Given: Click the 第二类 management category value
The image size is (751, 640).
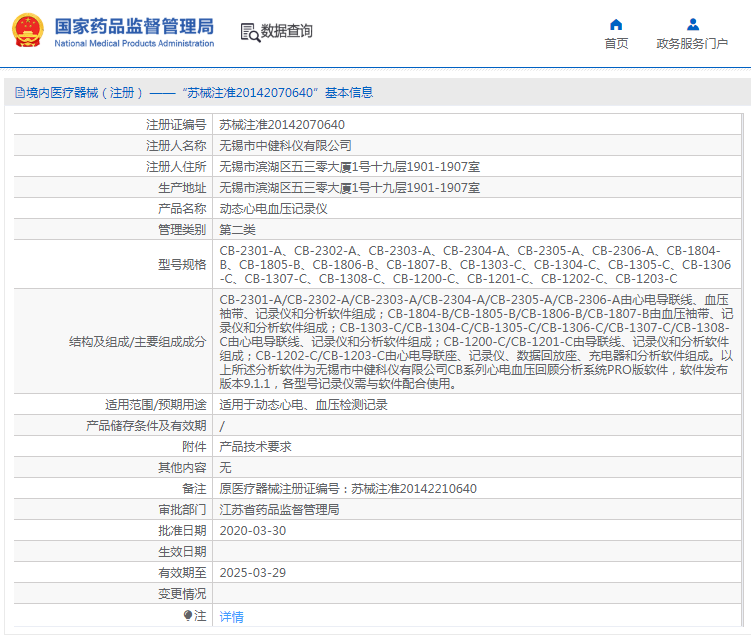Looking at the screenshot, I should coord(238,230).
